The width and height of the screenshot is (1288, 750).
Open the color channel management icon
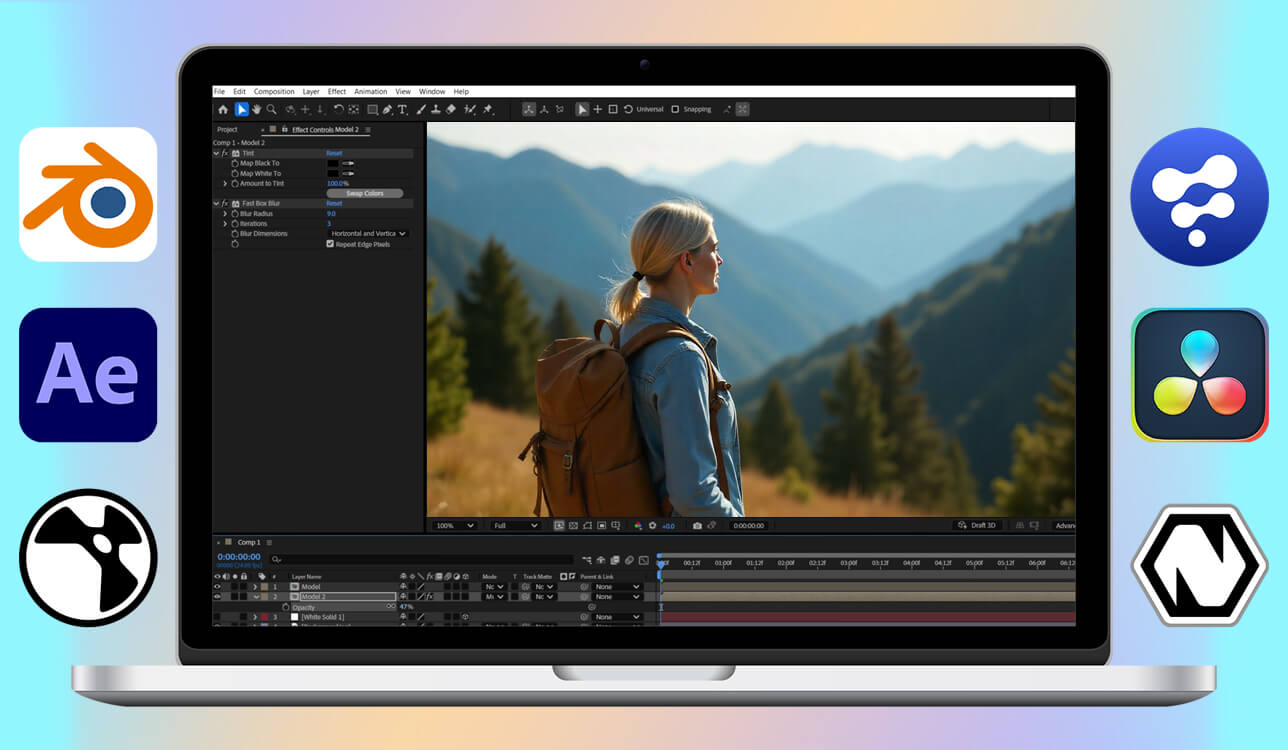click(x=638, y=525)
